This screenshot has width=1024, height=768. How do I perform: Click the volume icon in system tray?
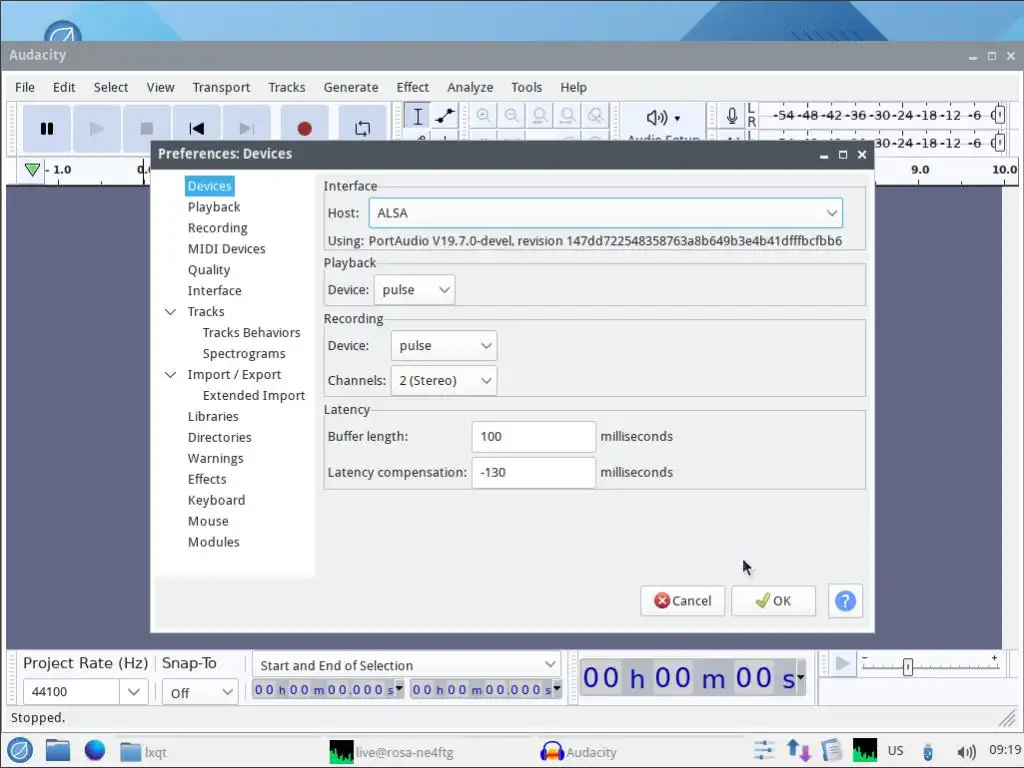(967, 752)
